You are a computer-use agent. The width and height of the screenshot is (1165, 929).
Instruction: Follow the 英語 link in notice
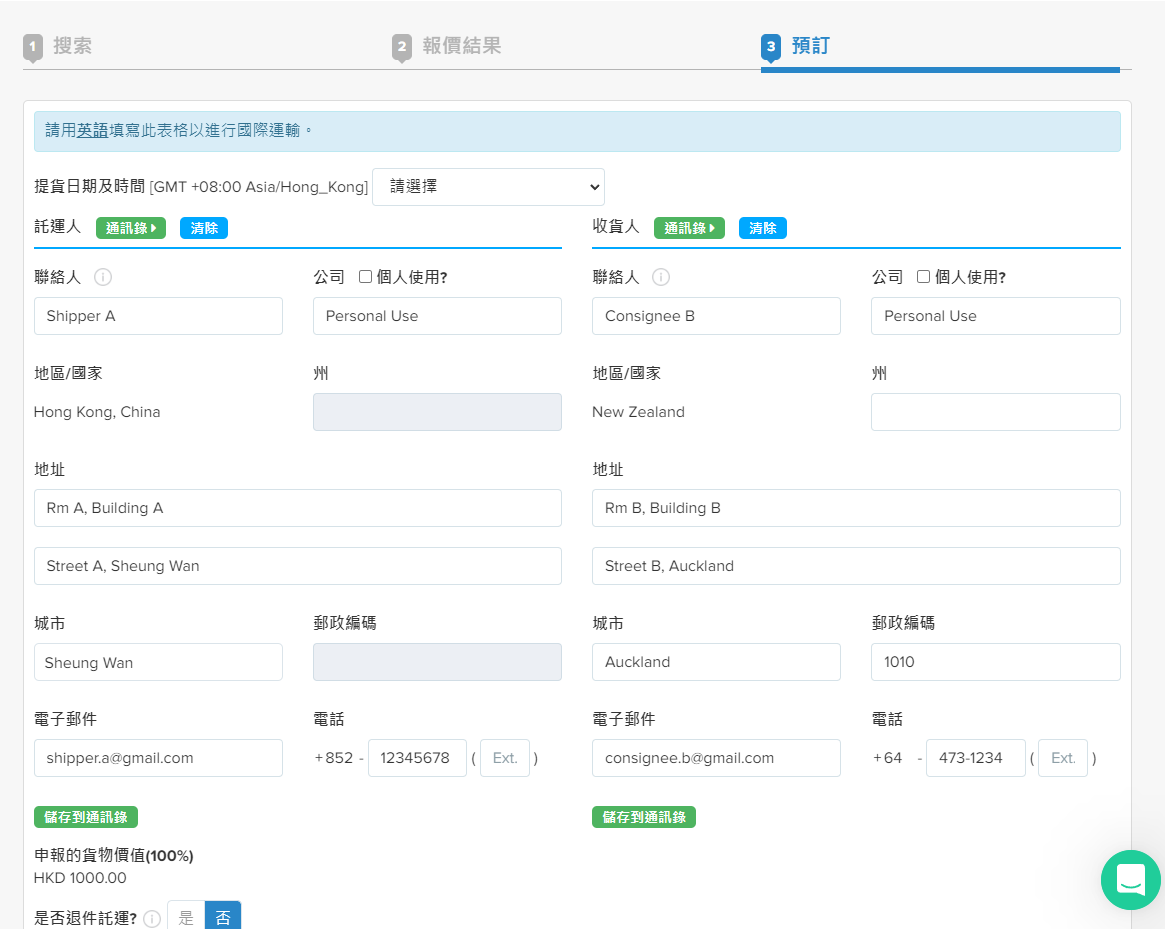coord(93,131)
